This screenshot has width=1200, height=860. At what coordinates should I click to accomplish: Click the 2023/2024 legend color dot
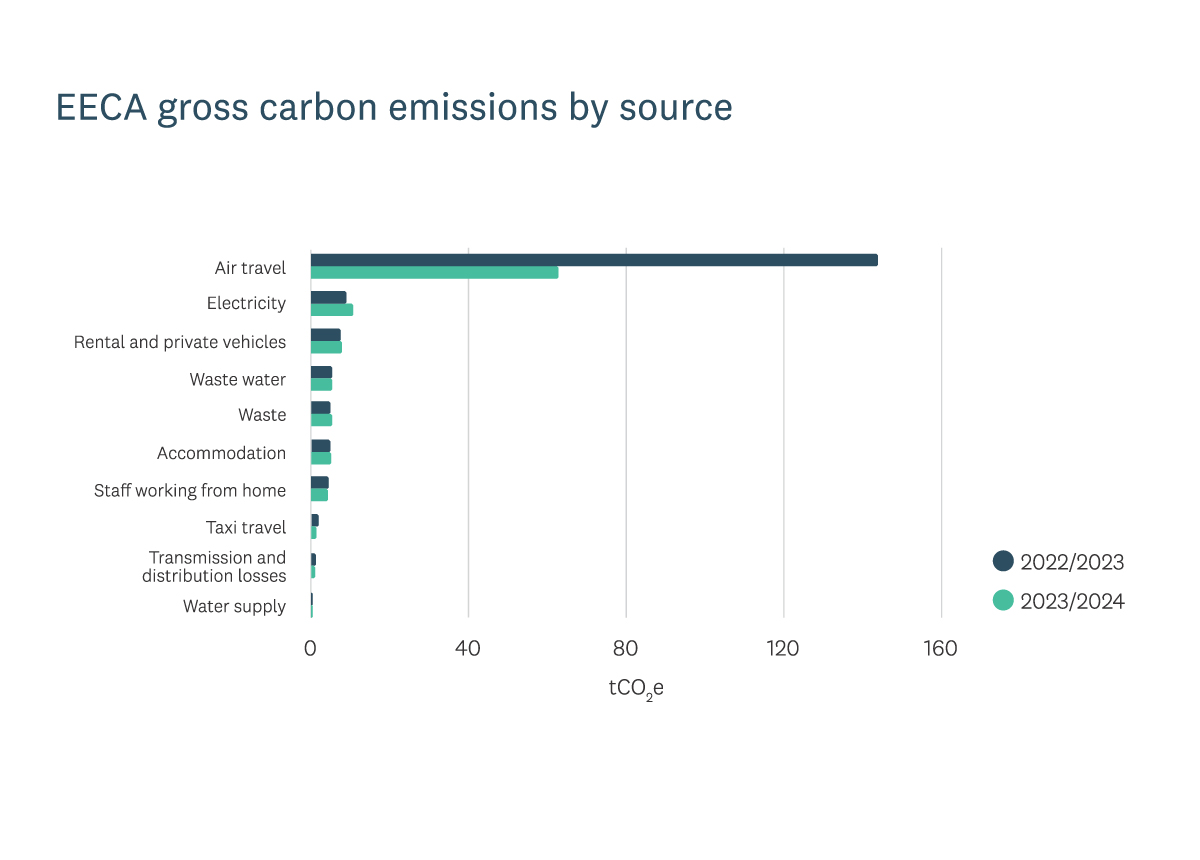coord(1003,600)
